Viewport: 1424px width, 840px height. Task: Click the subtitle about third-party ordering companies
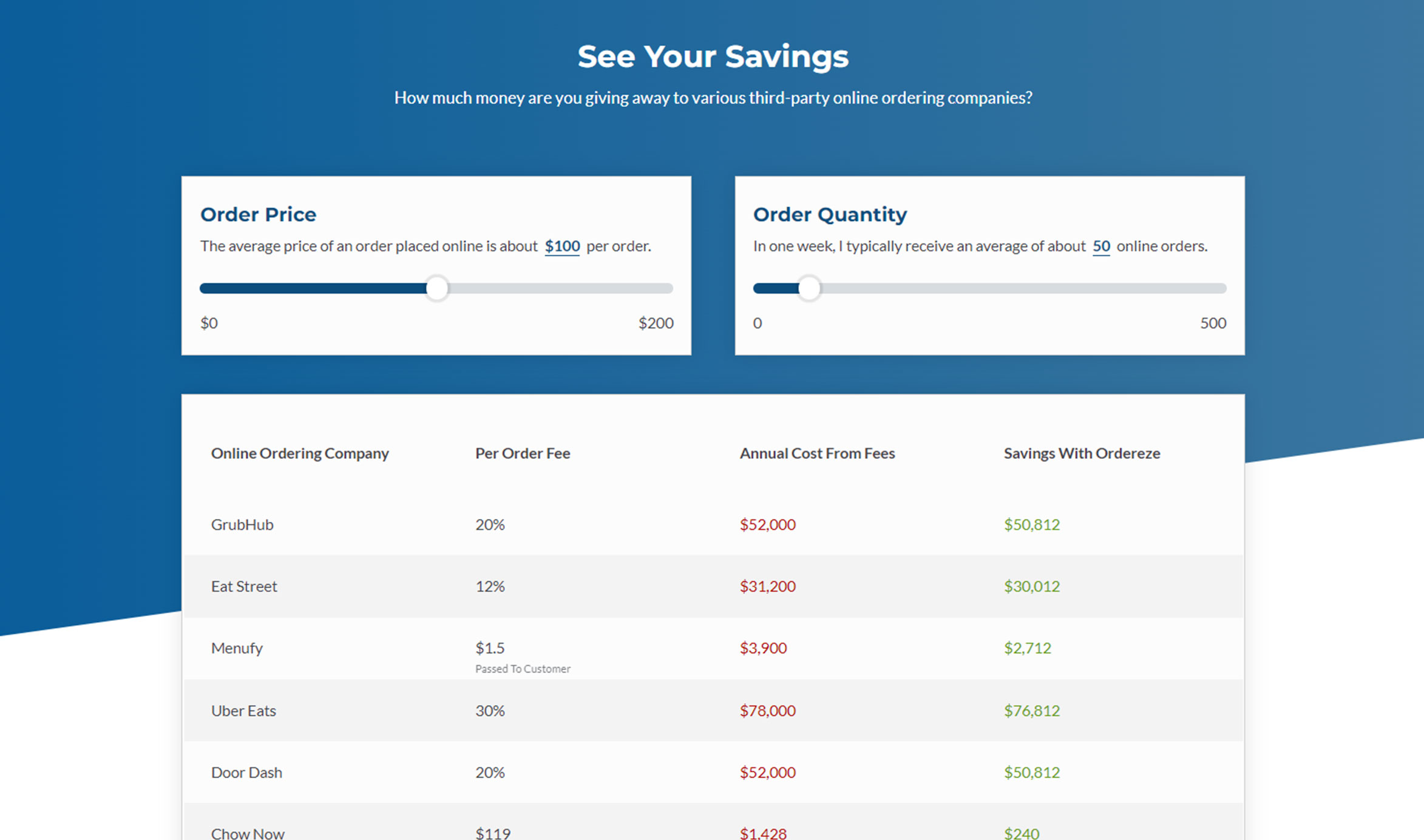[713, 98]
